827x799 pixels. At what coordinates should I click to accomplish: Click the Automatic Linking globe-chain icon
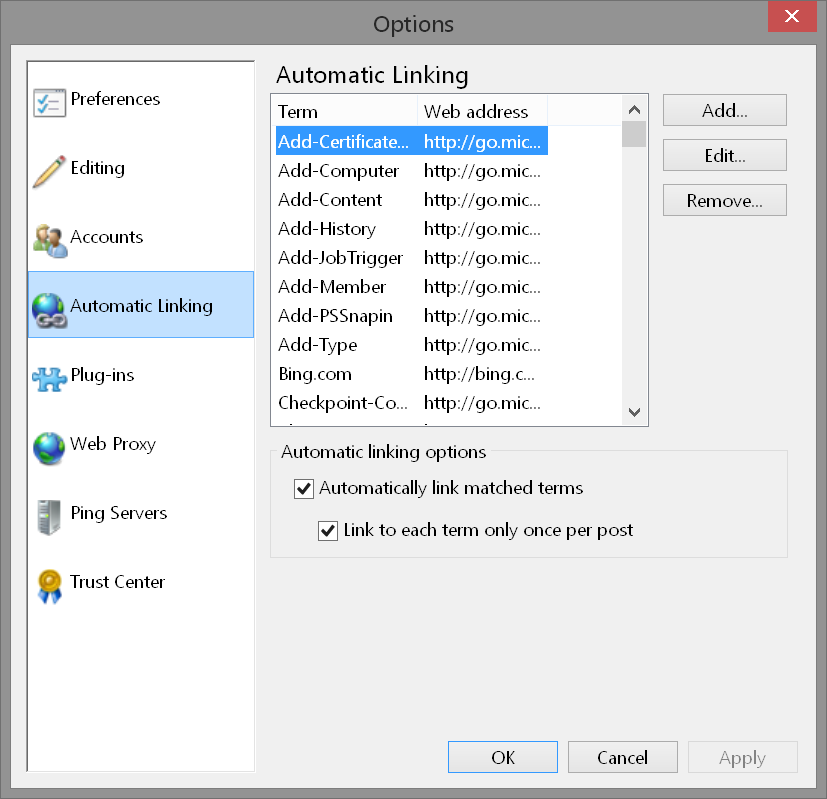[49, 308]
